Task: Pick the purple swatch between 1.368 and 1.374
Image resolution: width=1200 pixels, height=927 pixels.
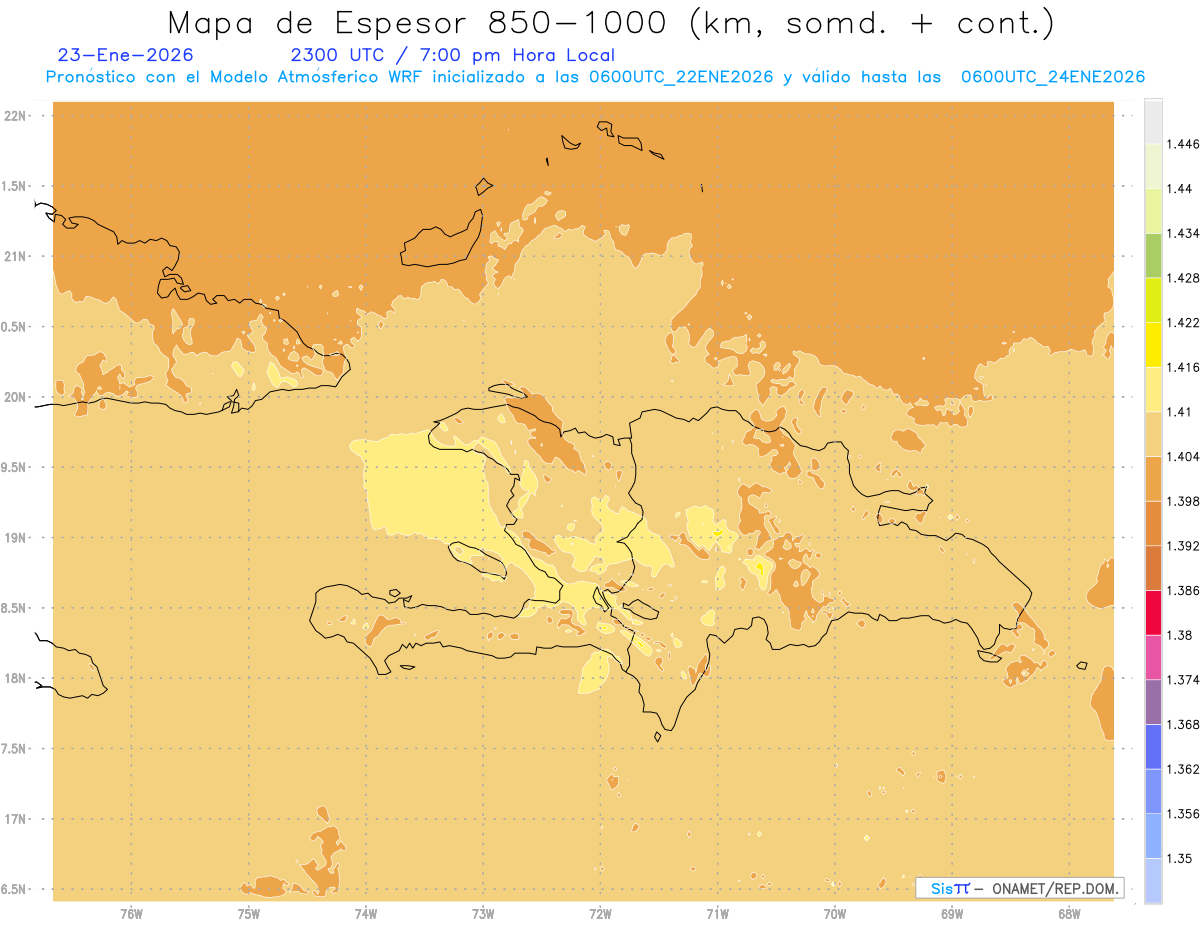Action: (1153, 702)
